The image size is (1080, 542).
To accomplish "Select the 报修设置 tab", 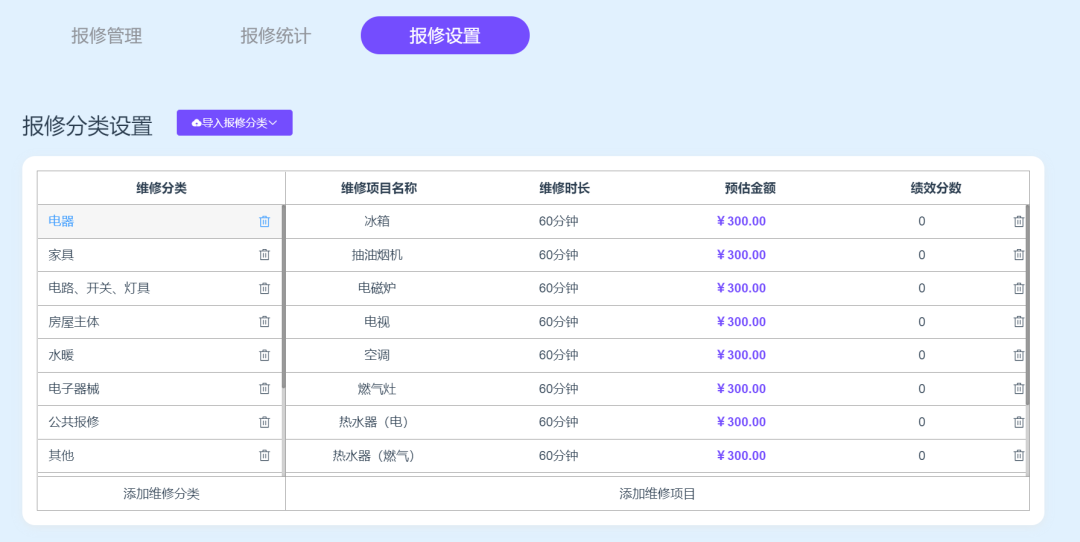I will pyautogui.click(x=445, y=35).
